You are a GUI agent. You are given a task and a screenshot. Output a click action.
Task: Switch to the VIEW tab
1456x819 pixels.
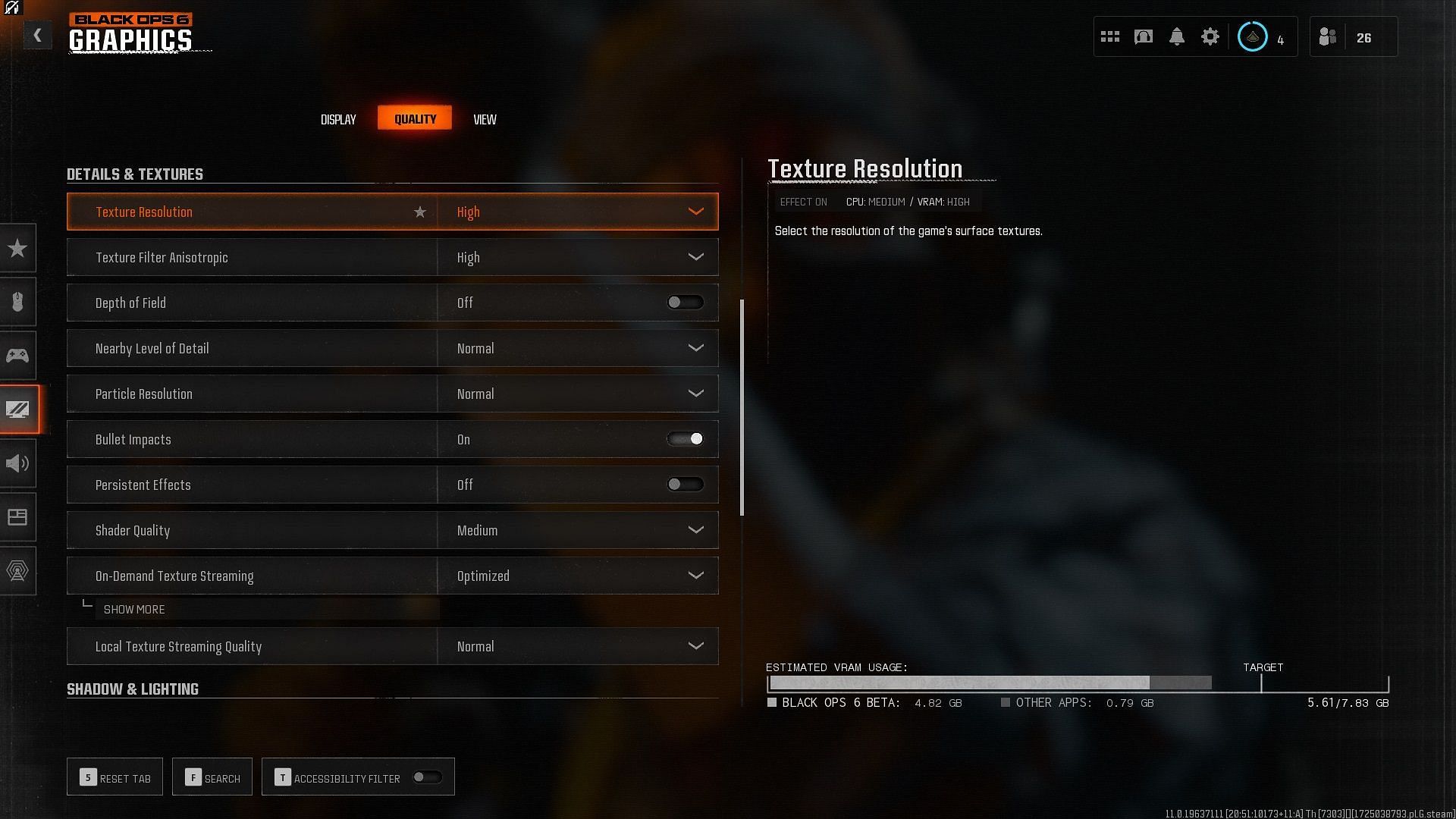point(485,119)
